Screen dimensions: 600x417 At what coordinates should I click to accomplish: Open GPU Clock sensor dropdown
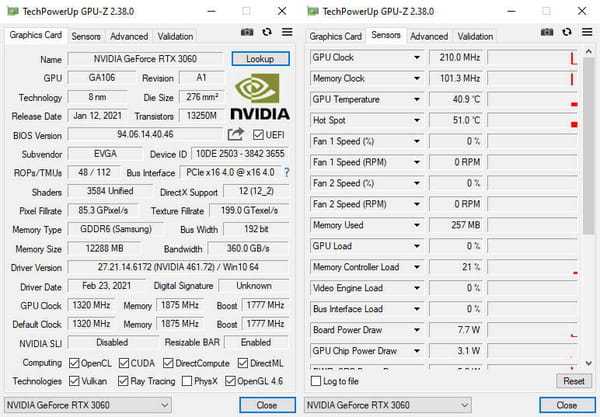tap(417, 58)
